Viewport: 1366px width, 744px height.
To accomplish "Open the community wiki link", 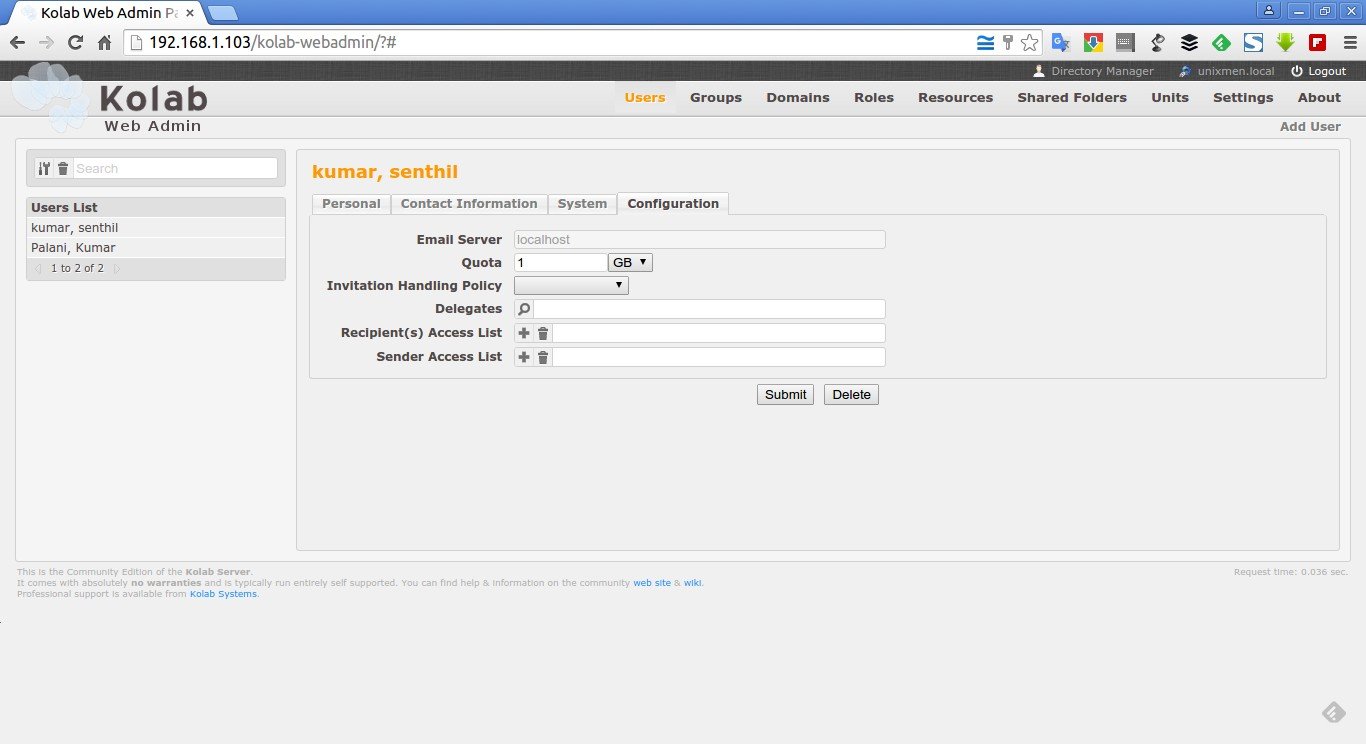I will (x=692, y=583).
